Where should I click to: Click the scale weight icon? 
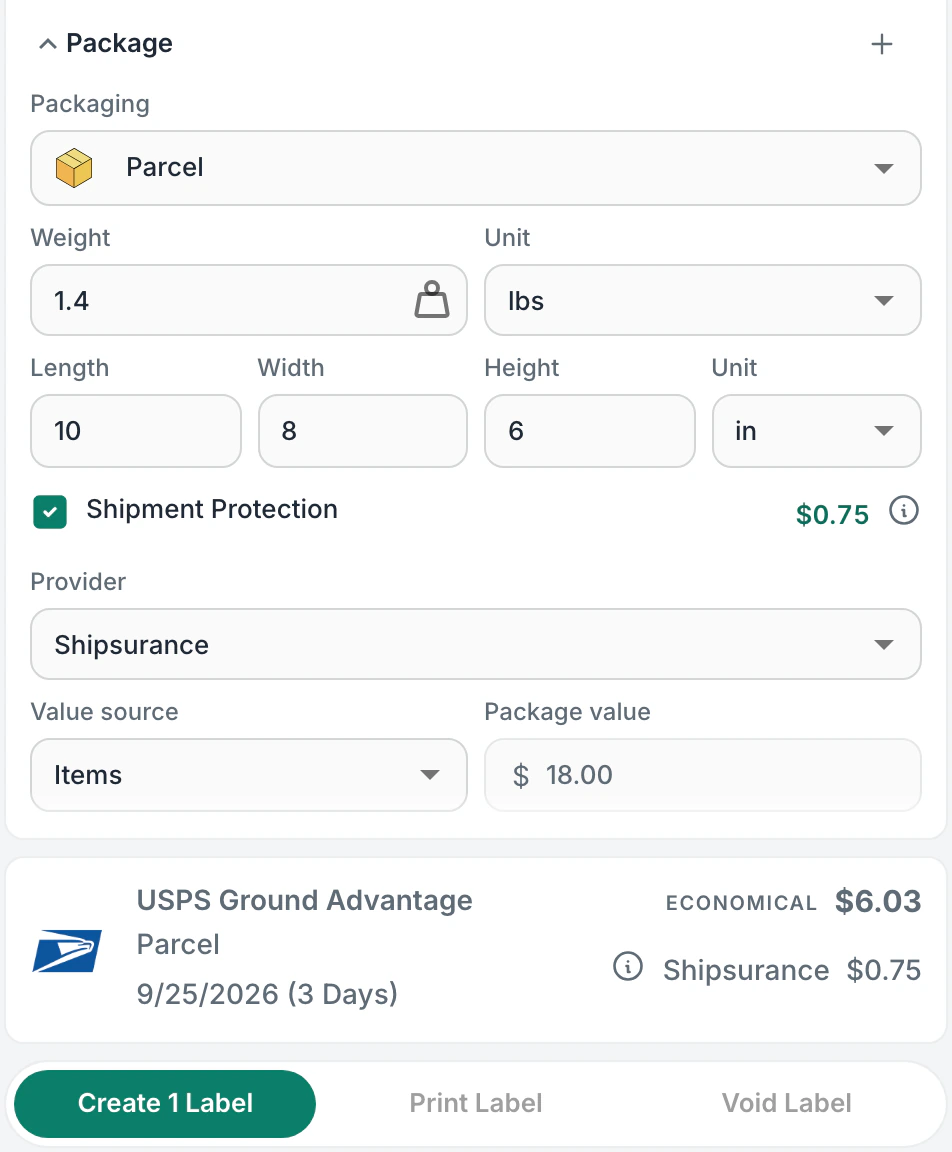click(x=432, y=300)
